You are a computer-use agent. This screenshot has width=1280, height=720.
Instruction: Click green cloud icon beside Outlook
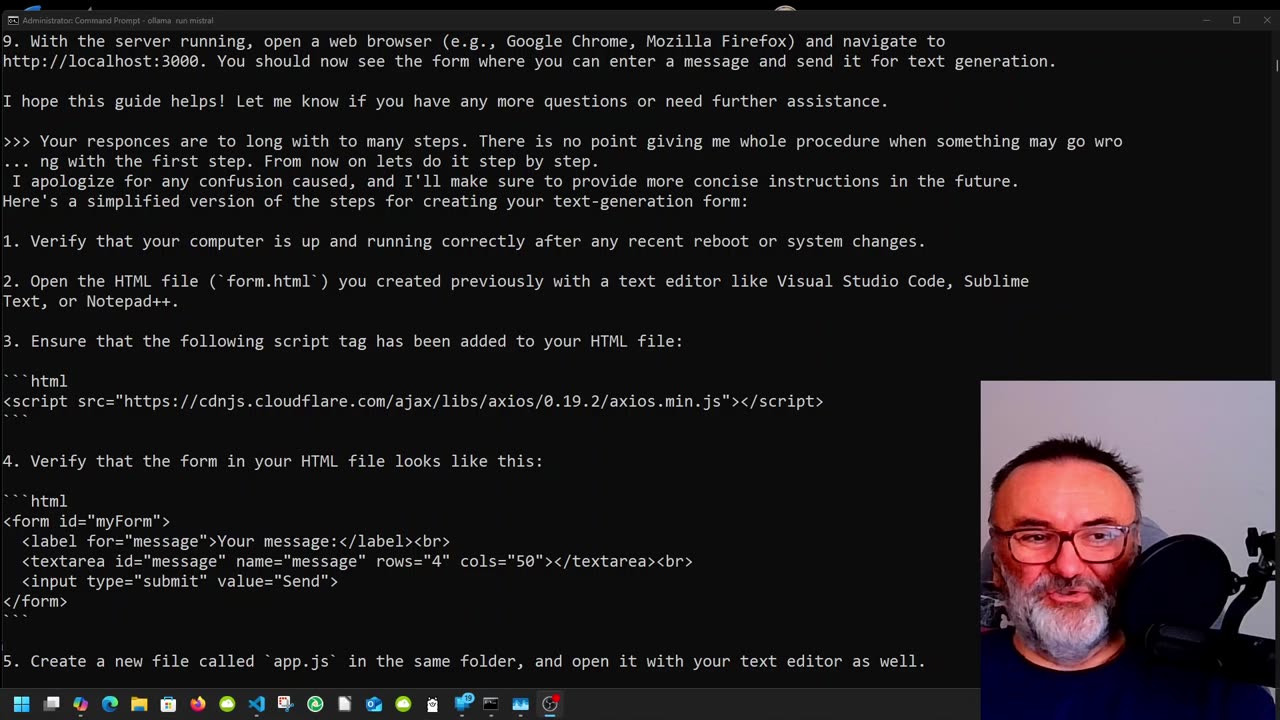click(x=403, y=704)
